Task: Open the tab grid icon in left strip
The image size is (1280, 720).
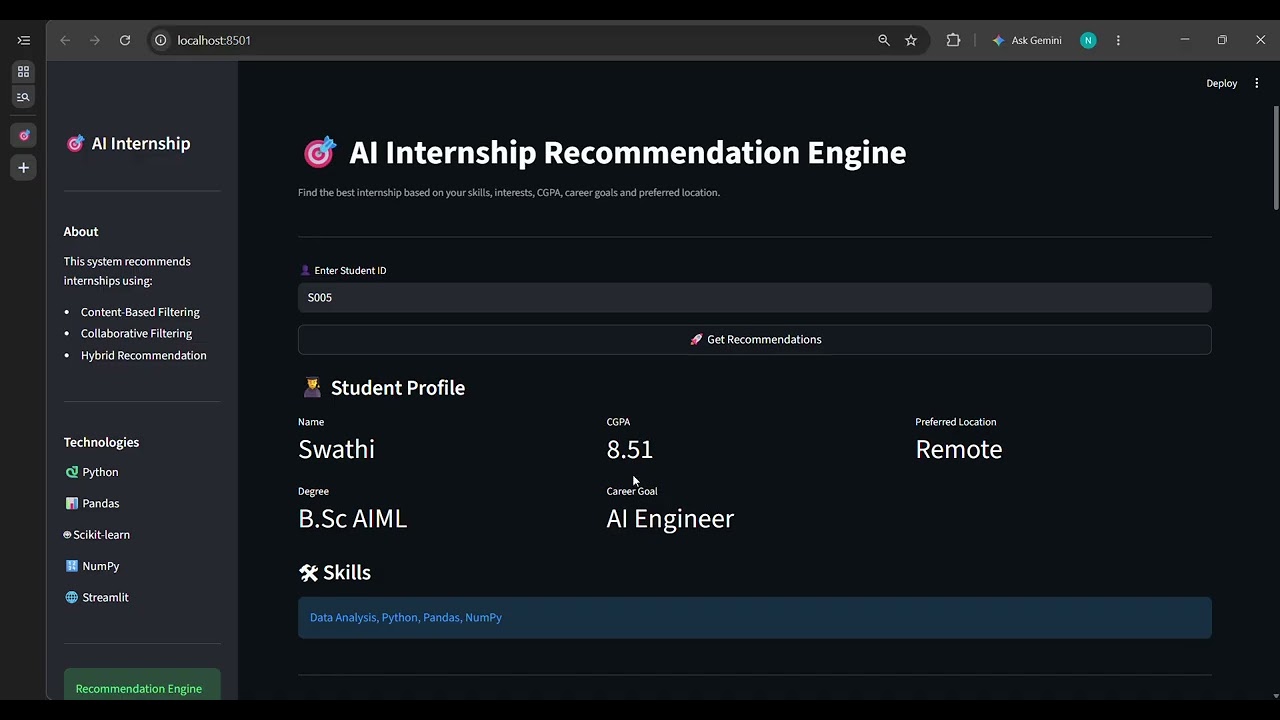Action: click(23, 72)
